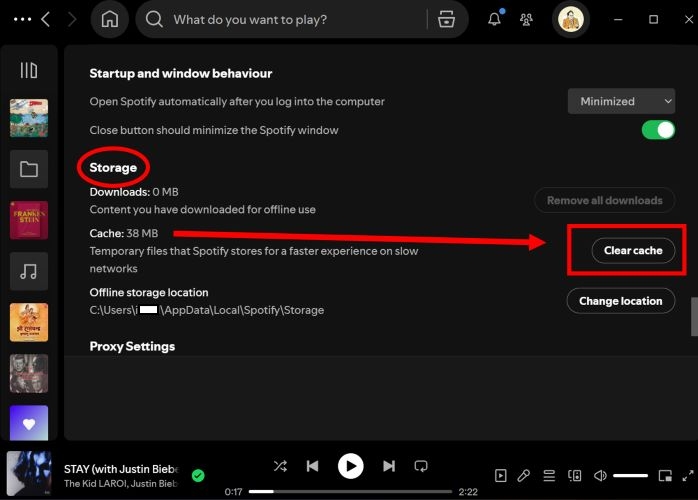Click the offline storage path text
Viewport: 698px width, 500px height.
[207, 310]
